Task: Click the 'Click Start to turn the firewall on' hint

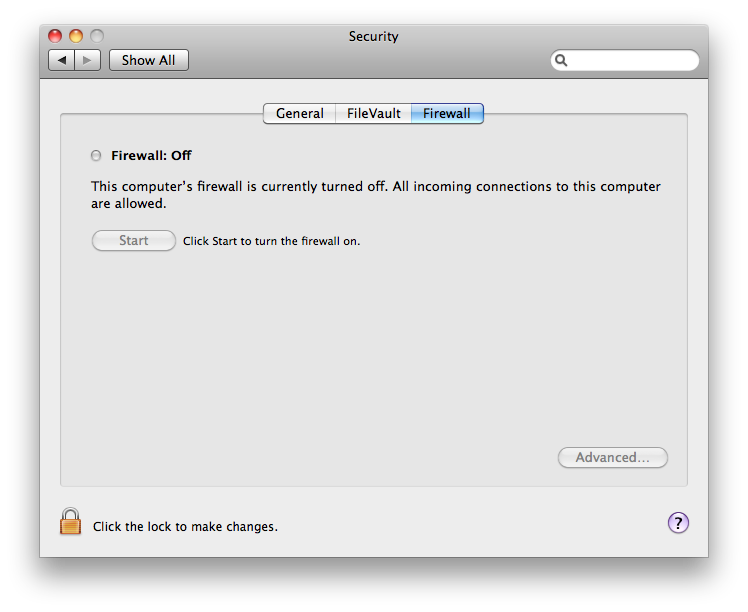Action: pos(271,241)
